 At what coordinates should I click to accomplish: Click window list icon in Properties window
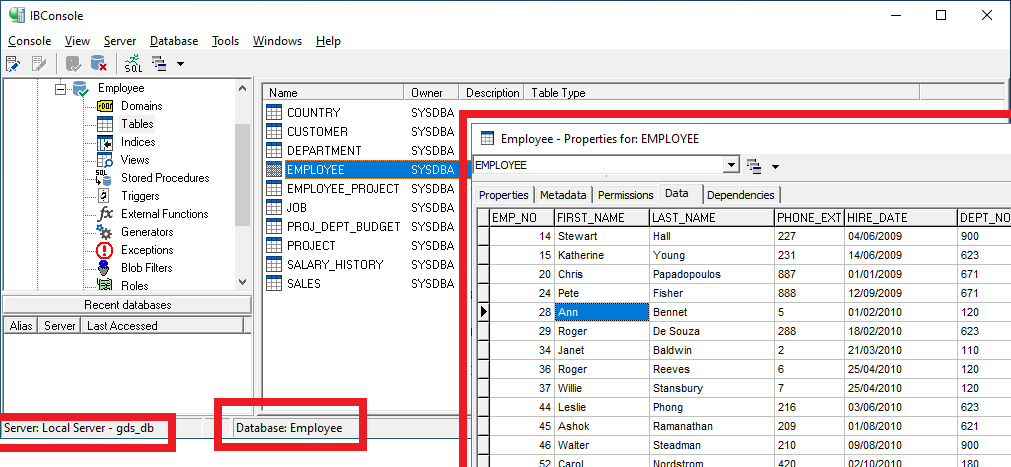tap(753, 166)
